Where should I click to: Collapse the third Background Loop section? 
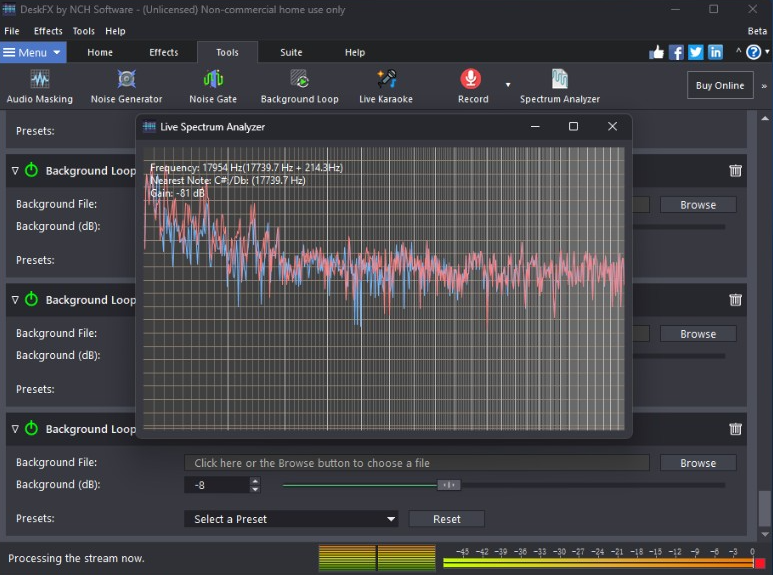[x=15, y=429]
